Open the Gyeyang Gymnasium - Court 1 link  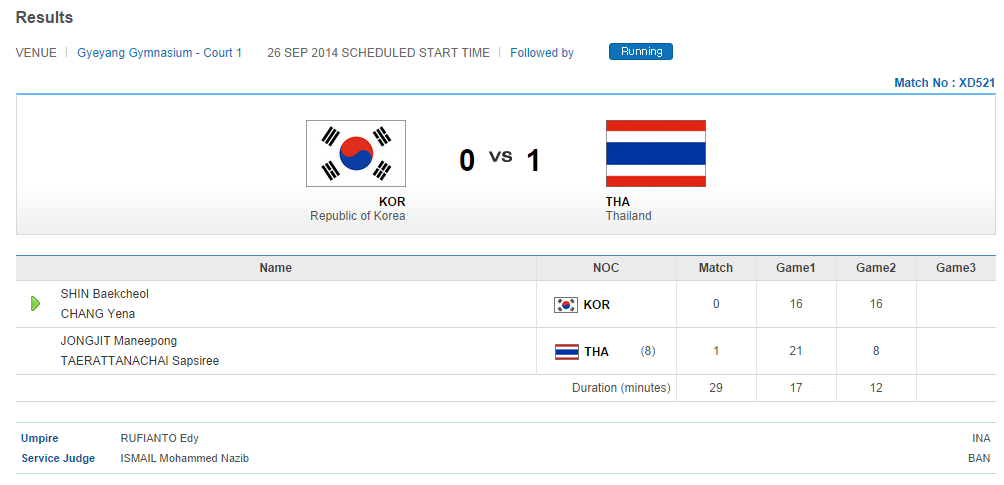(x=160, y=53)
